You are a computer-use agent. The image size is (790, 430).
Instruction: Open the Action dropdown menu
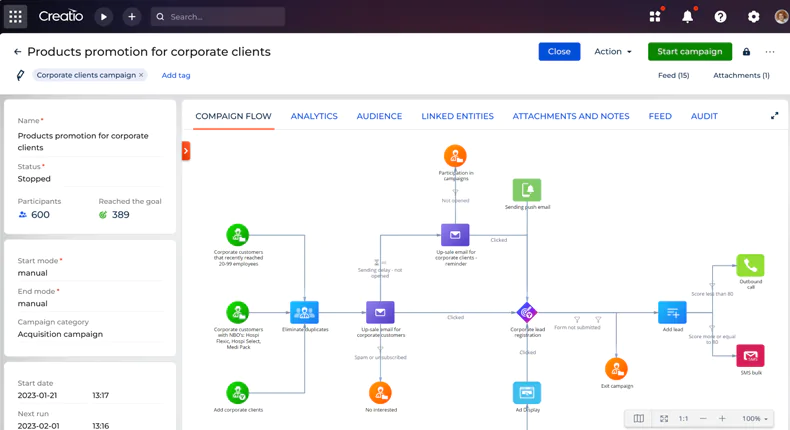pyautogui.click(x=613, y=51)
